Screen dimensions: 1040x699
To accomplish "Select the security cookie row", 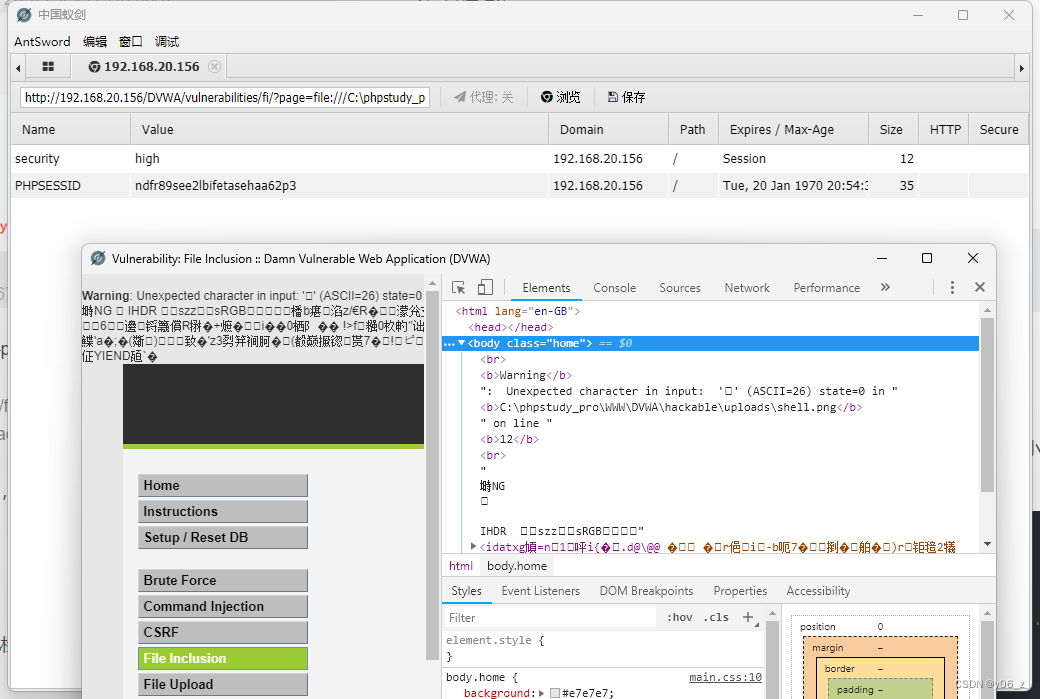I will (519, 159).
